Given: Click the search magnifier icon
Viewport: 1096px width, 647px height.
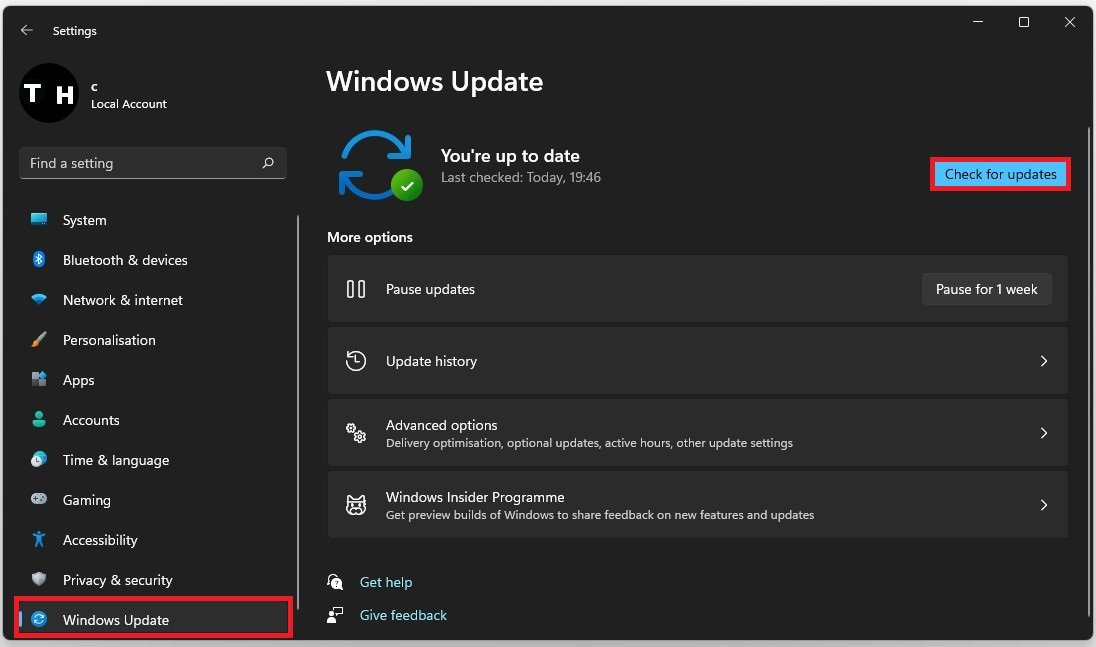Looking at the screenshot, I should 268,163.
